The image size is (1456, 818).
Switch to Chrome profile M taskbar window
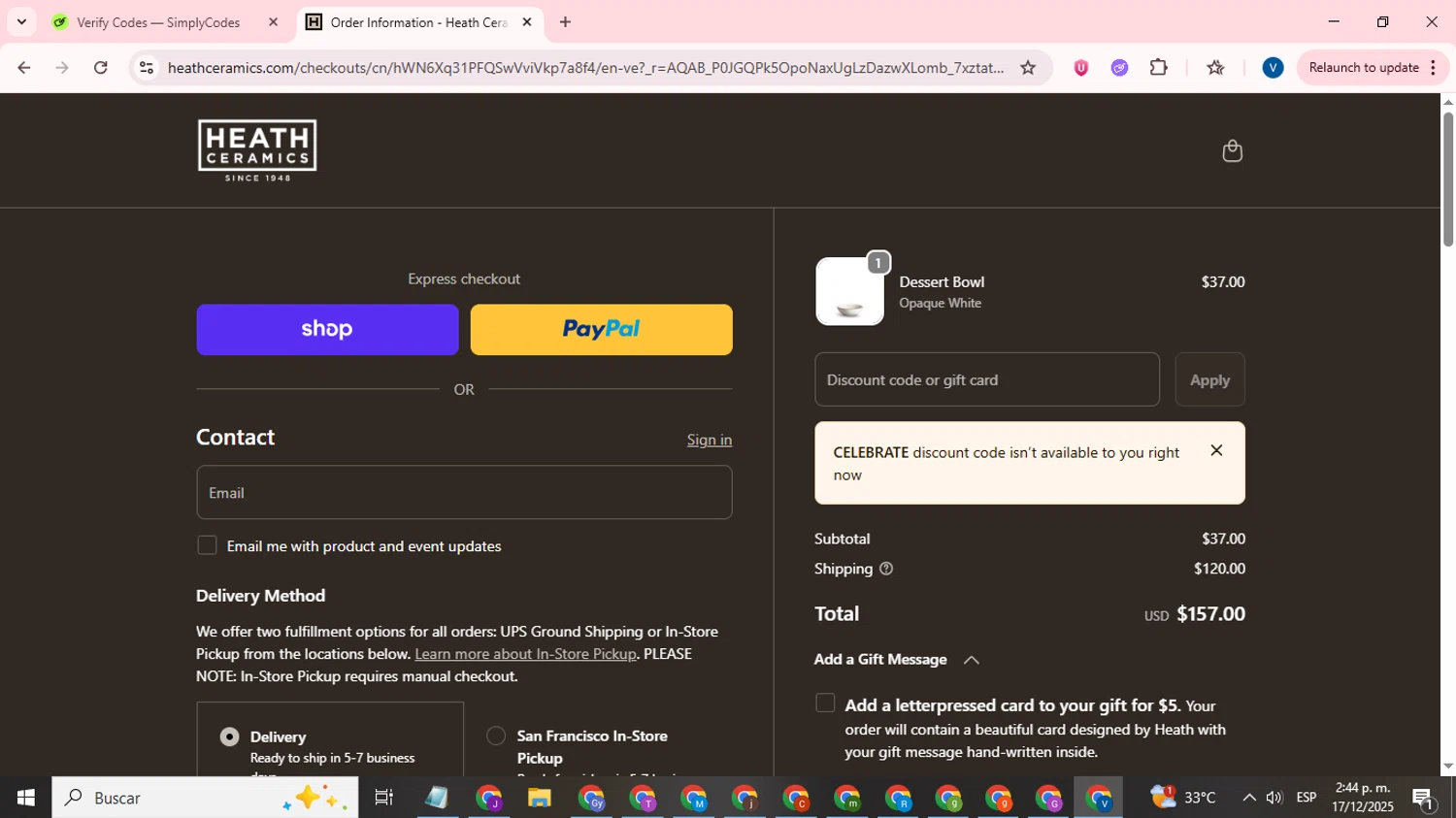point(693,798)
